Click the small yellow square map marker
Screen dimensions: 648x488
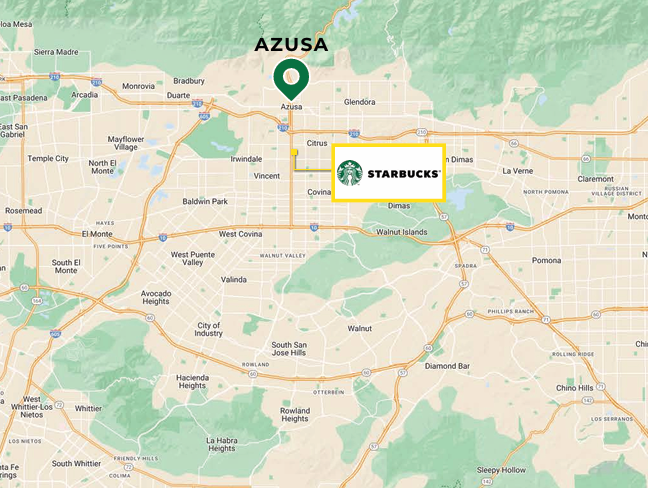(x=294, y=152)
